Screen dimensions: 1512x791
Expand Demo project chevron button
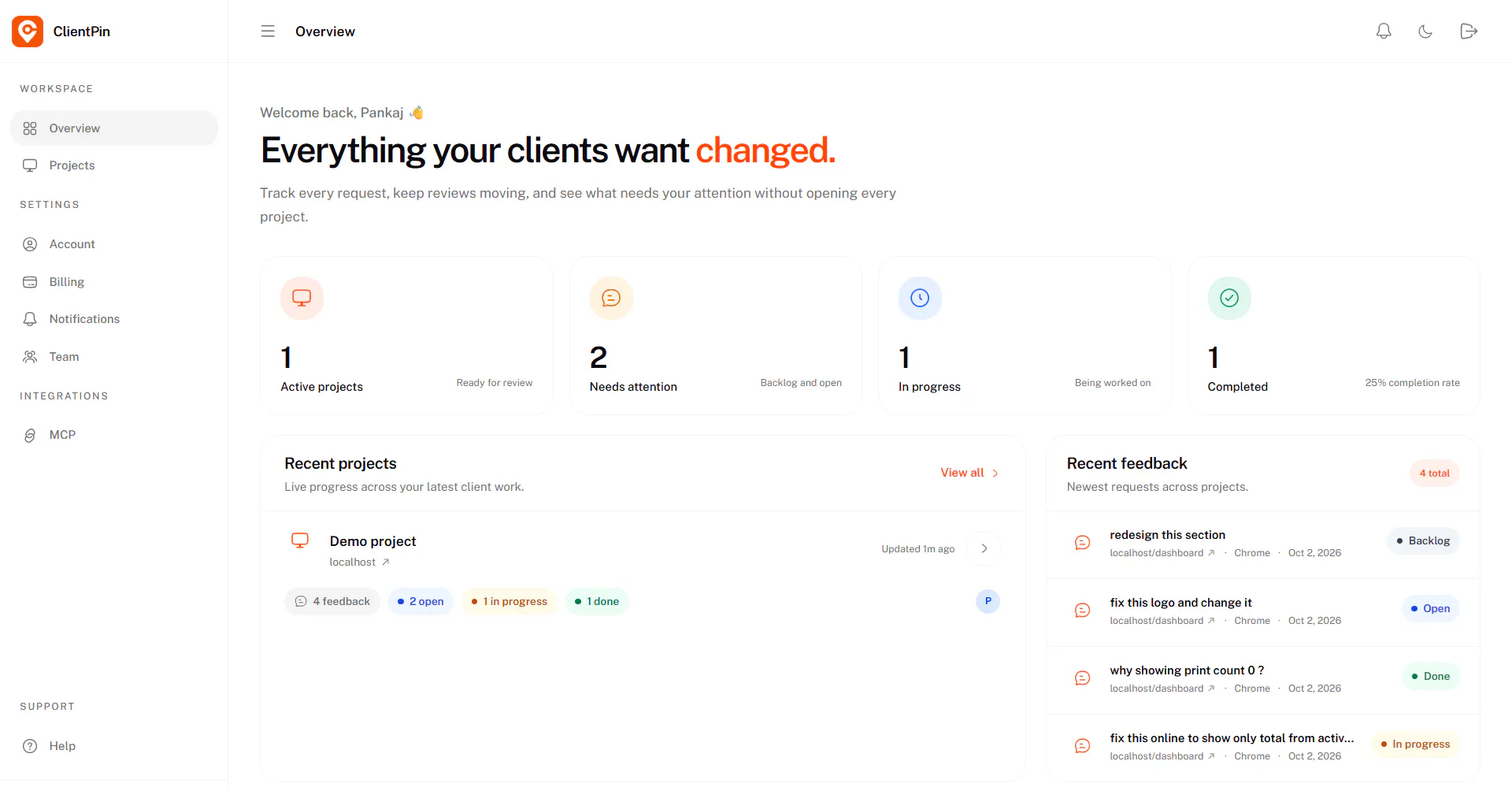pos(984,548)
